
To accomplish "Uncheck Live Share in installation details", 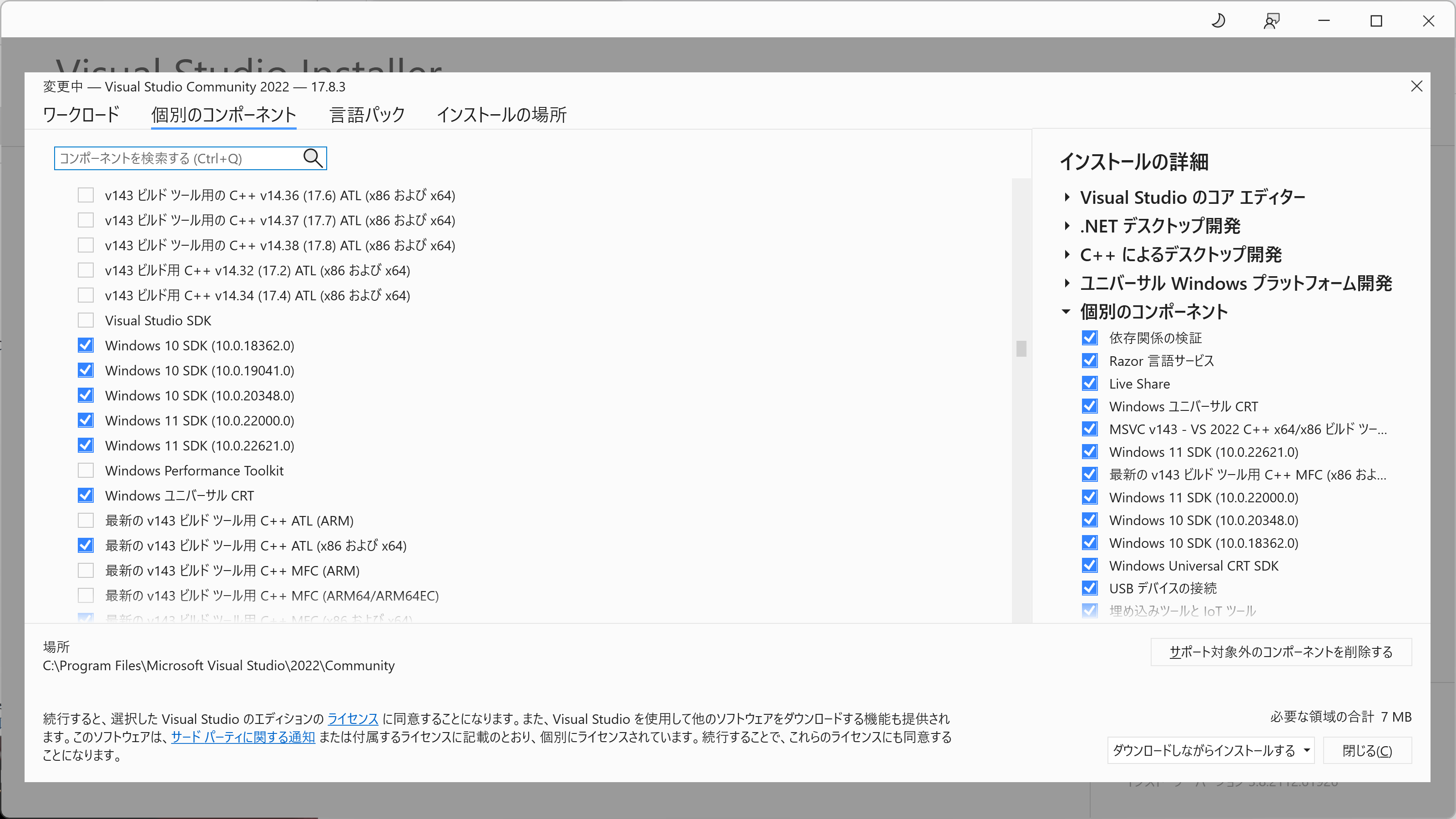I will (x=1089, y=384).
